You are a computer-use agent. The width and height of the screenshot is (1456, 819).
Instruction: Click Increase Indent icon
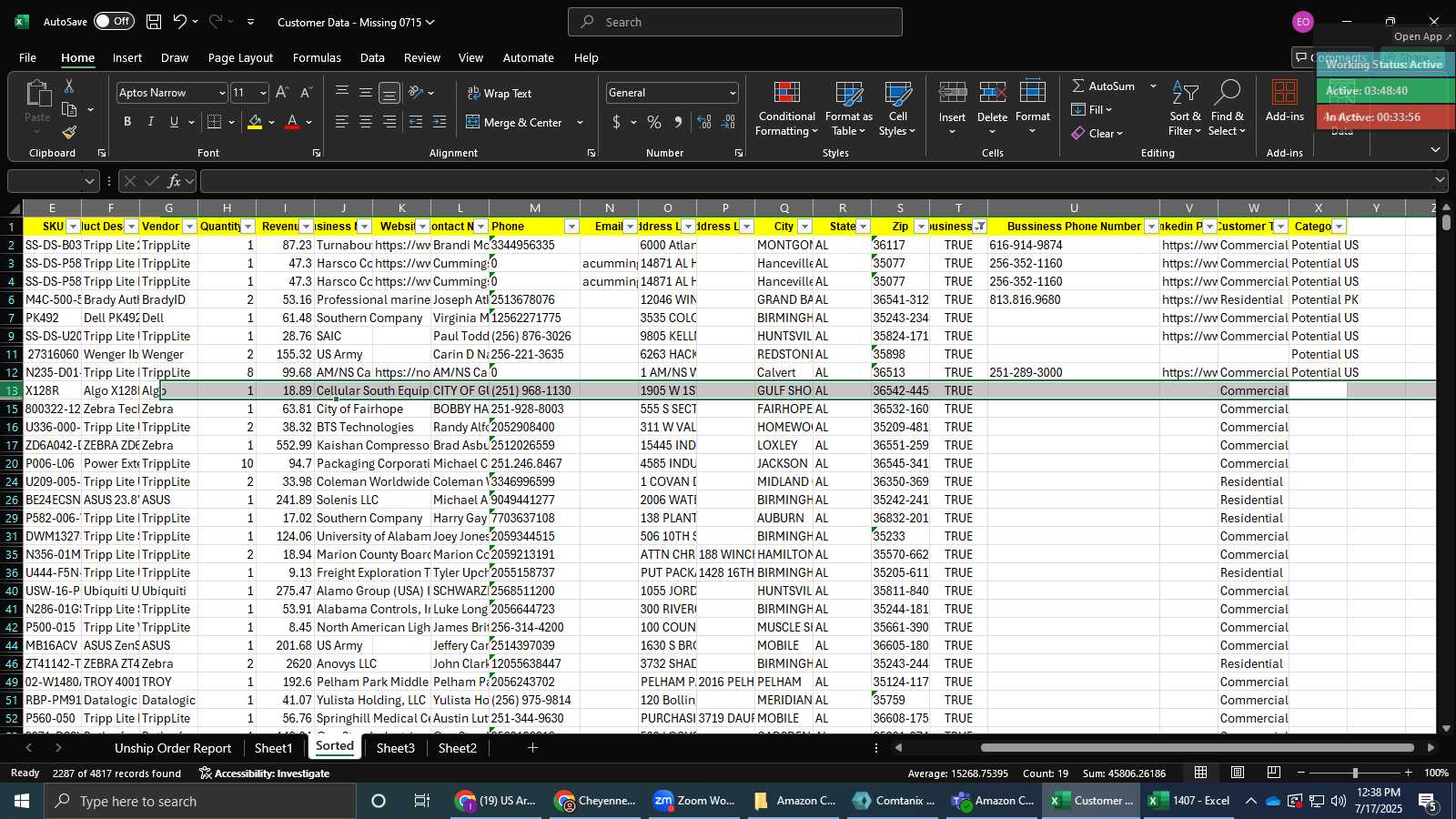440,122
